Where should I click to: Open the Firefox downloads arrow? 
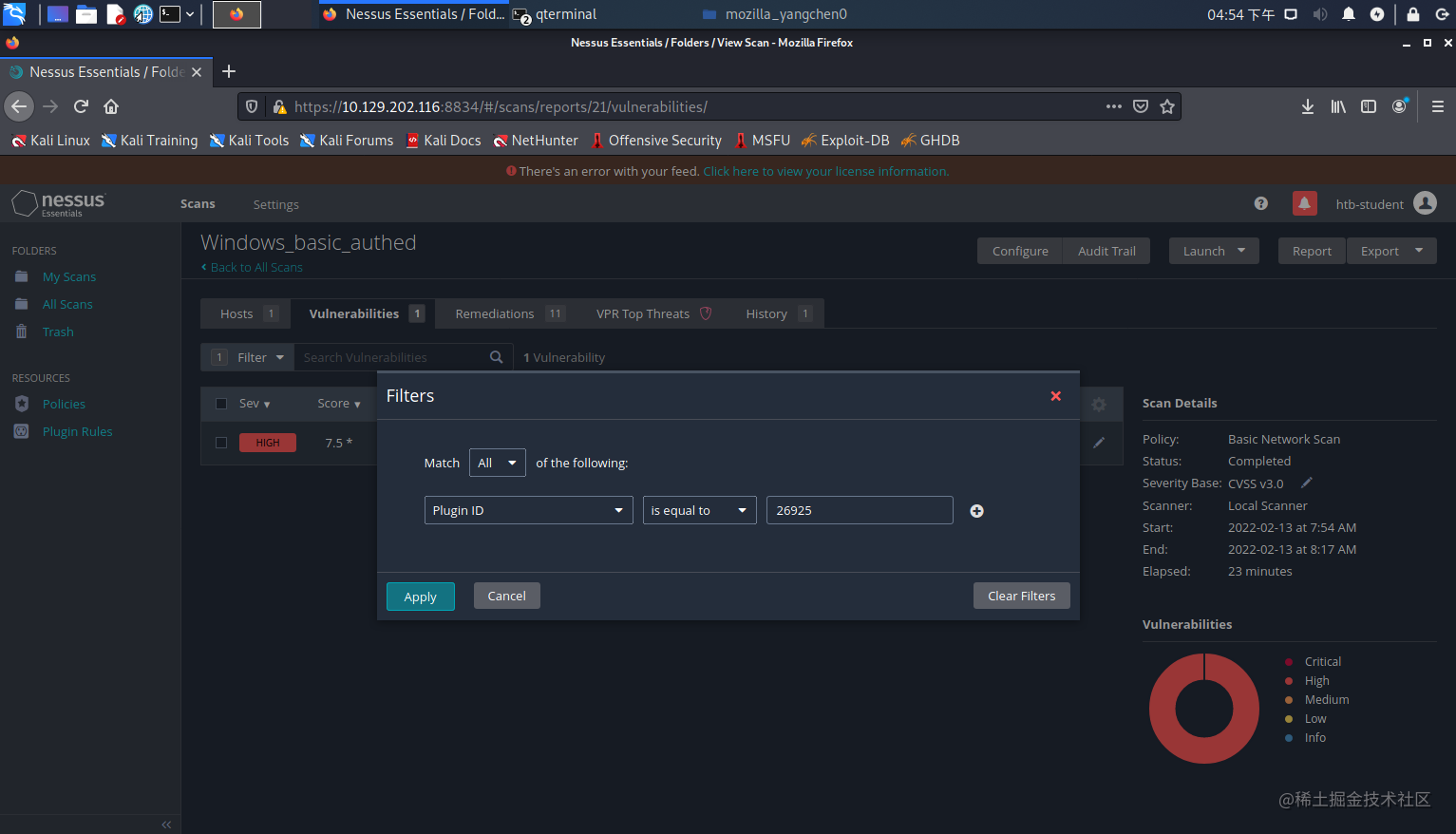1308,106
